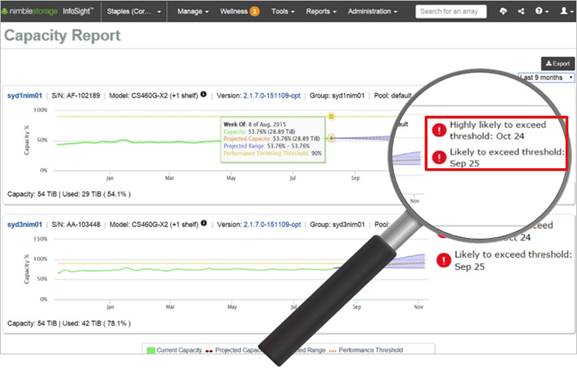The width and height of the screenshot is (577, 368).
Task: Click alert icon beside lower Sep 25 warning
Action: click(444, 260)
